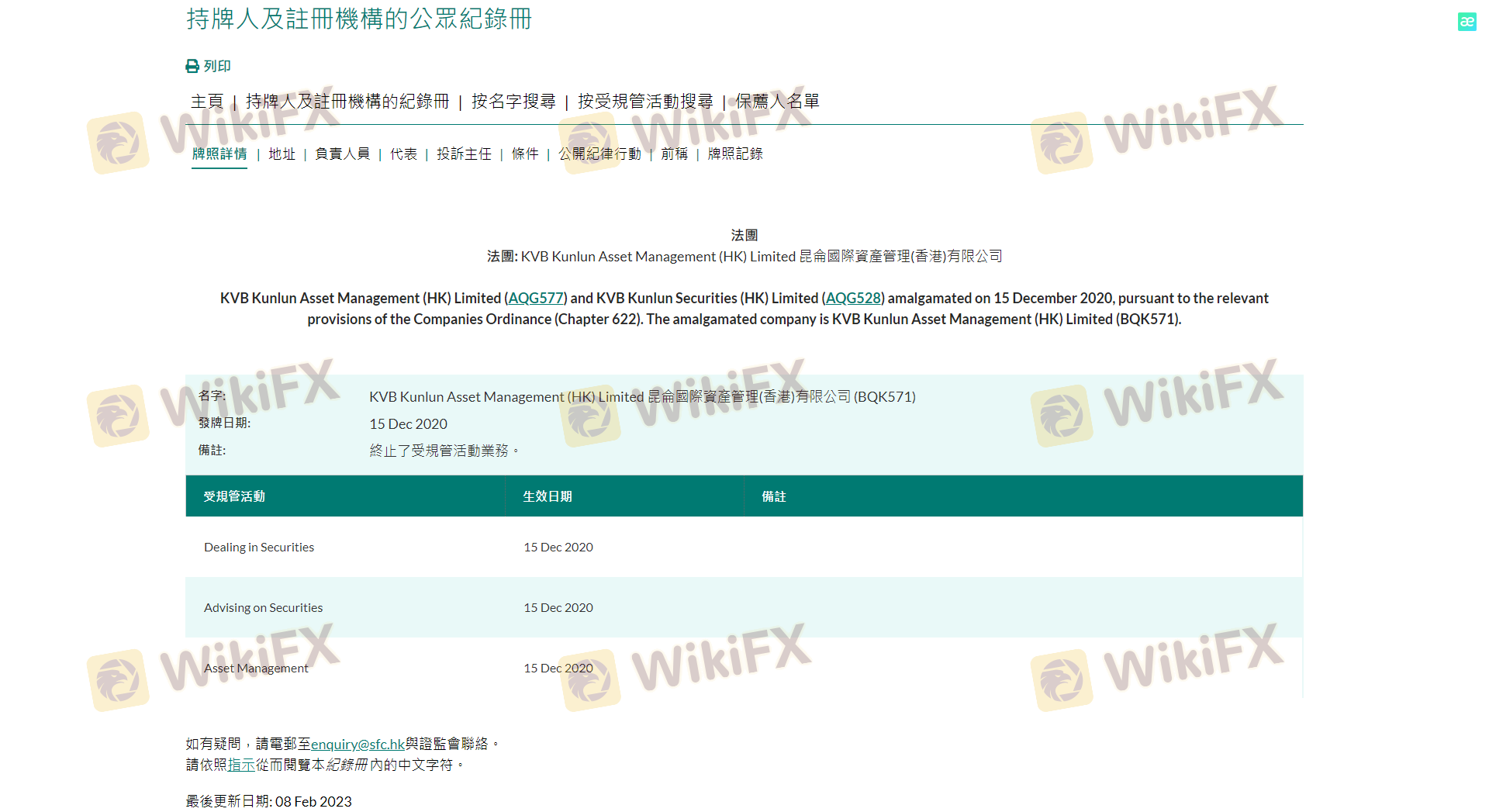Click the green extension icon at top right
1489x812 pixels.
coord(1467,22)
